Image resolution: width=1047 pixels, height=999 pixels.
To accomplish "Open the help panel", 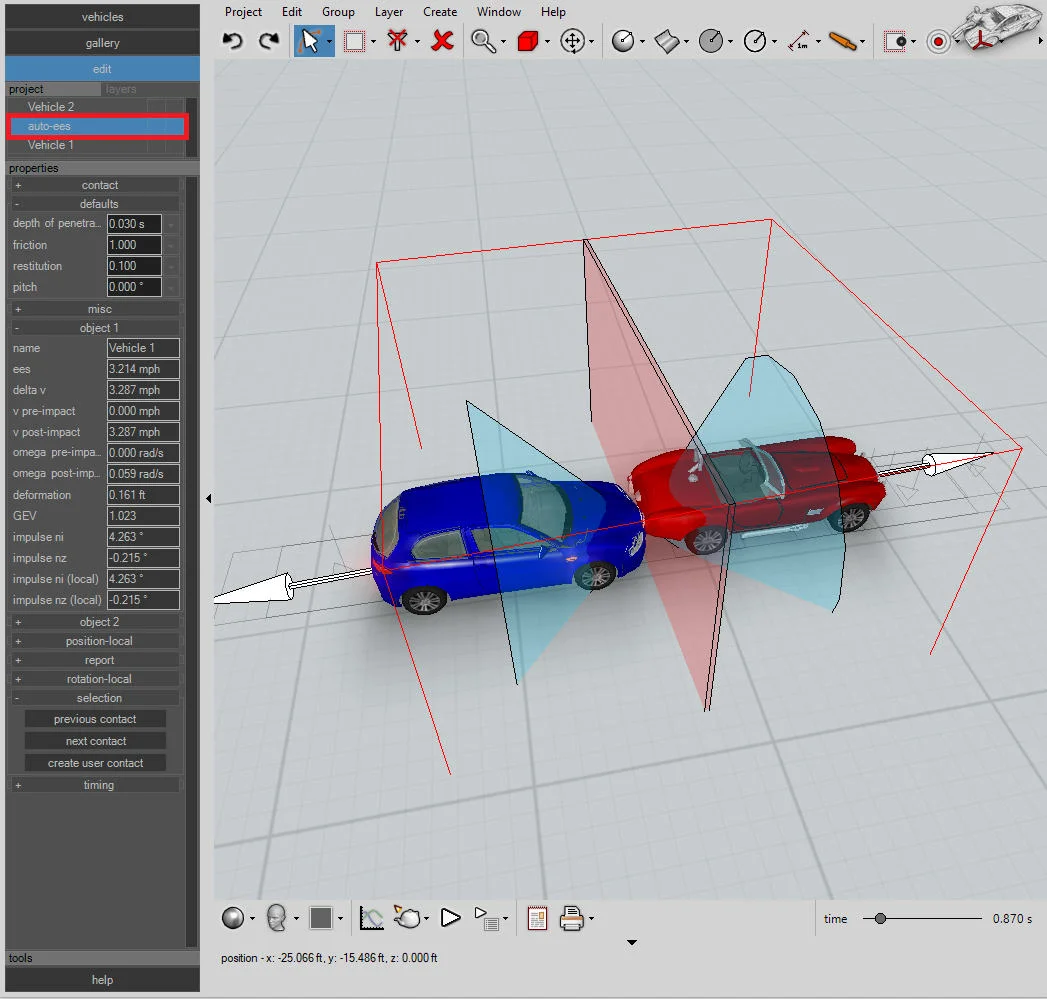I will (102, 980).
